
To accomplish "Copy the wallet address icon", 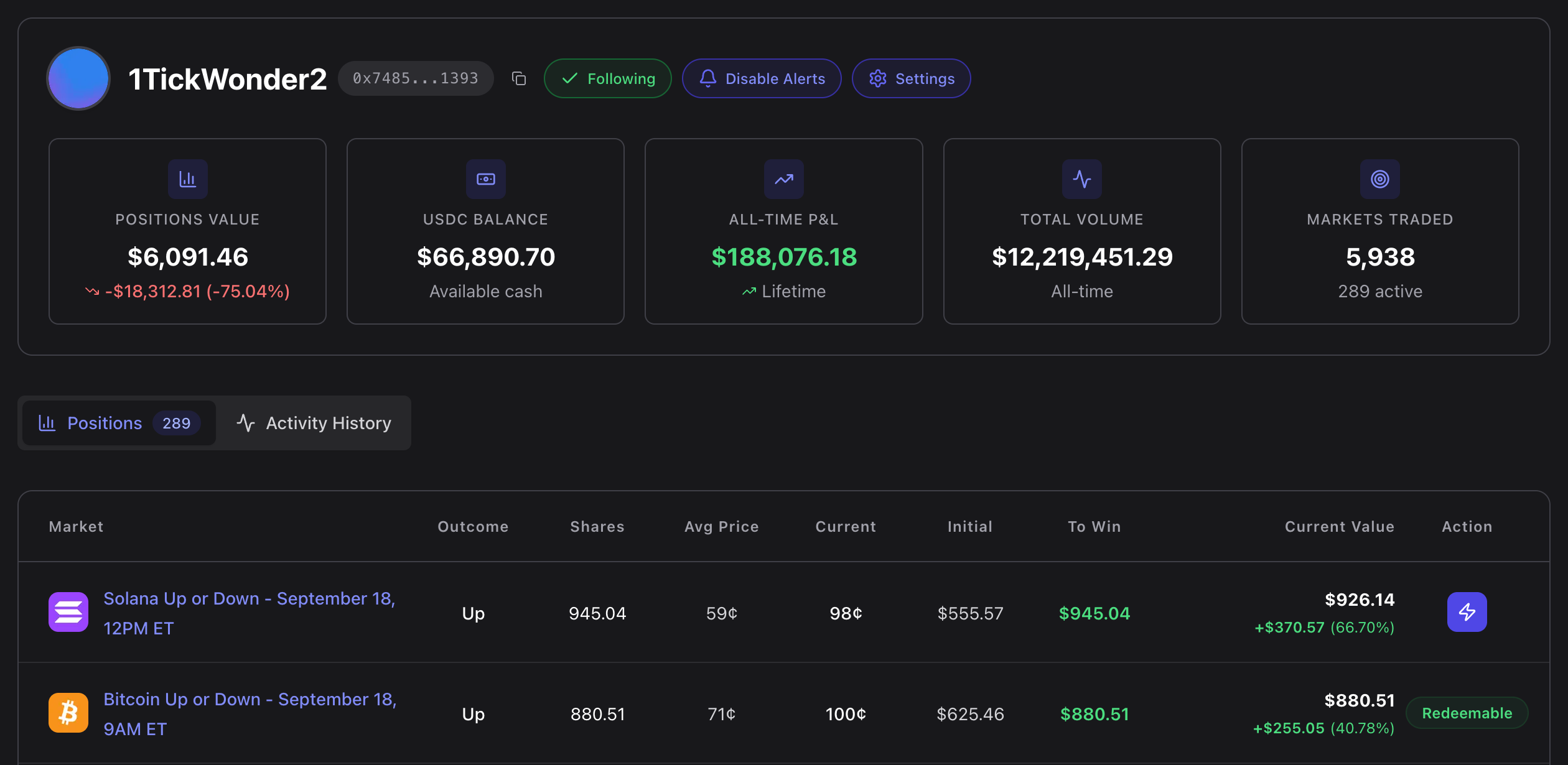I will pos(519,78).
